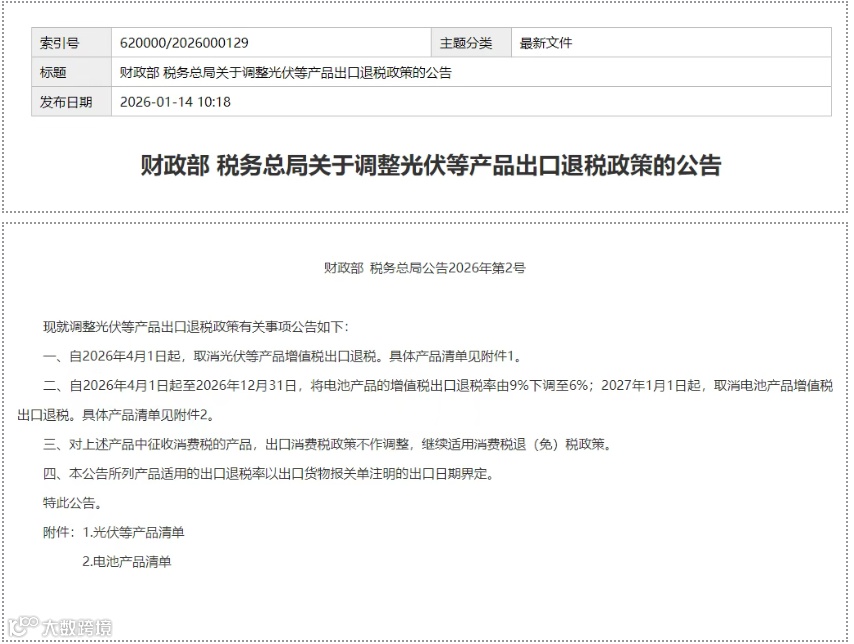Select paragraph 一 about 取消光伏等产品增值税出口退税
This screenshot has width=854, height=644.
[283, 356]
